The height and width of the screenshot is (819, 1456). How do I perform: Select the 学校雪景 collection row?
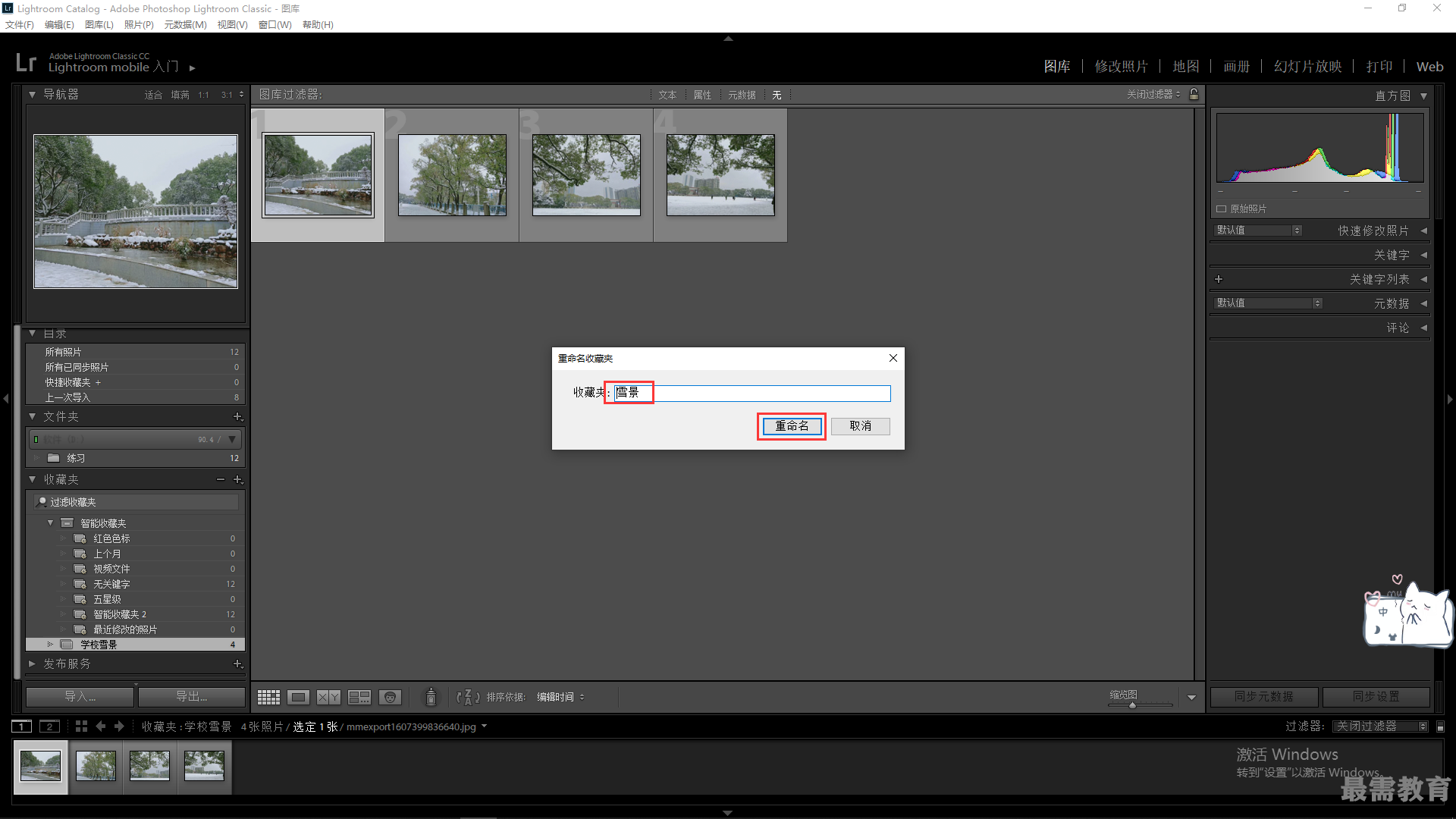(135, 645)
